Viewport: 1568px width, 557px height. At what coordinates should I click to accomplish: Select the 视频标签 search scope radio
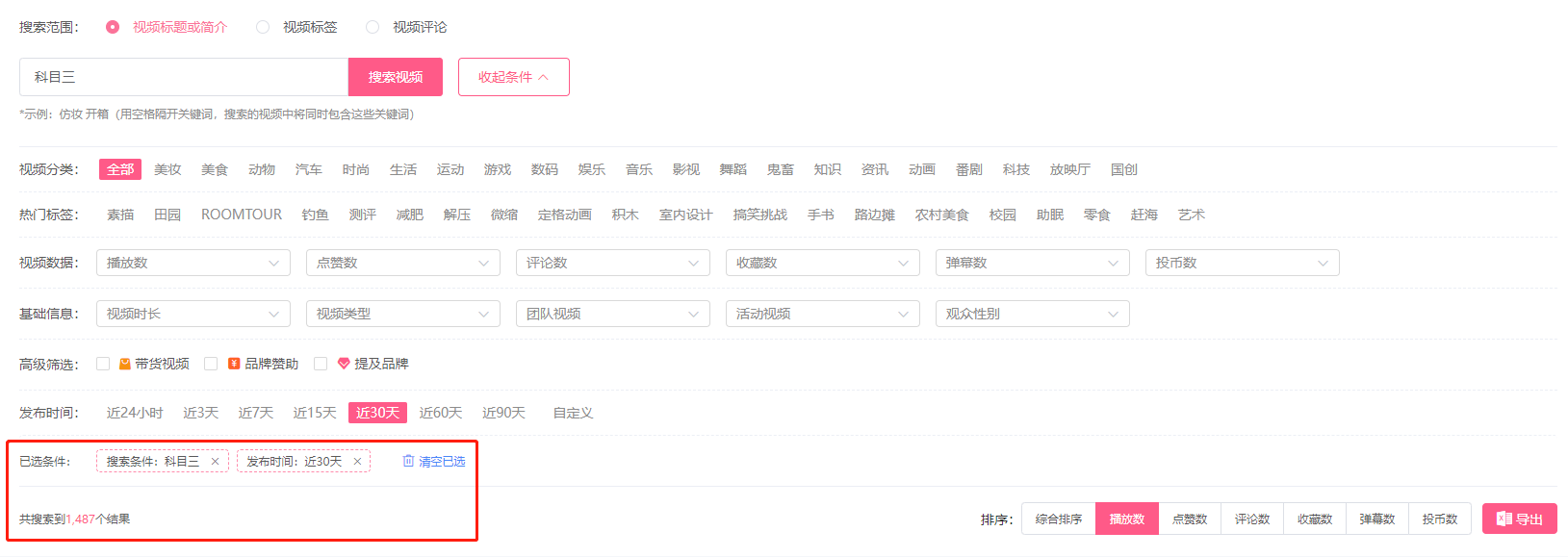pyautogui.click(x=263, y=27)
